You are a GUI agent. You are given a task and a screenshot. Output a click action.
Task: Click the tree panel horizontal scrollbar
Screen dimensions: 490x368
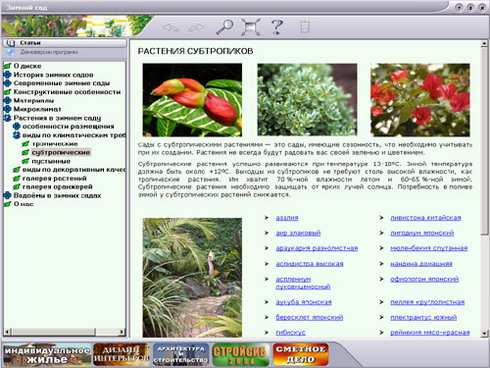point(64,332)
